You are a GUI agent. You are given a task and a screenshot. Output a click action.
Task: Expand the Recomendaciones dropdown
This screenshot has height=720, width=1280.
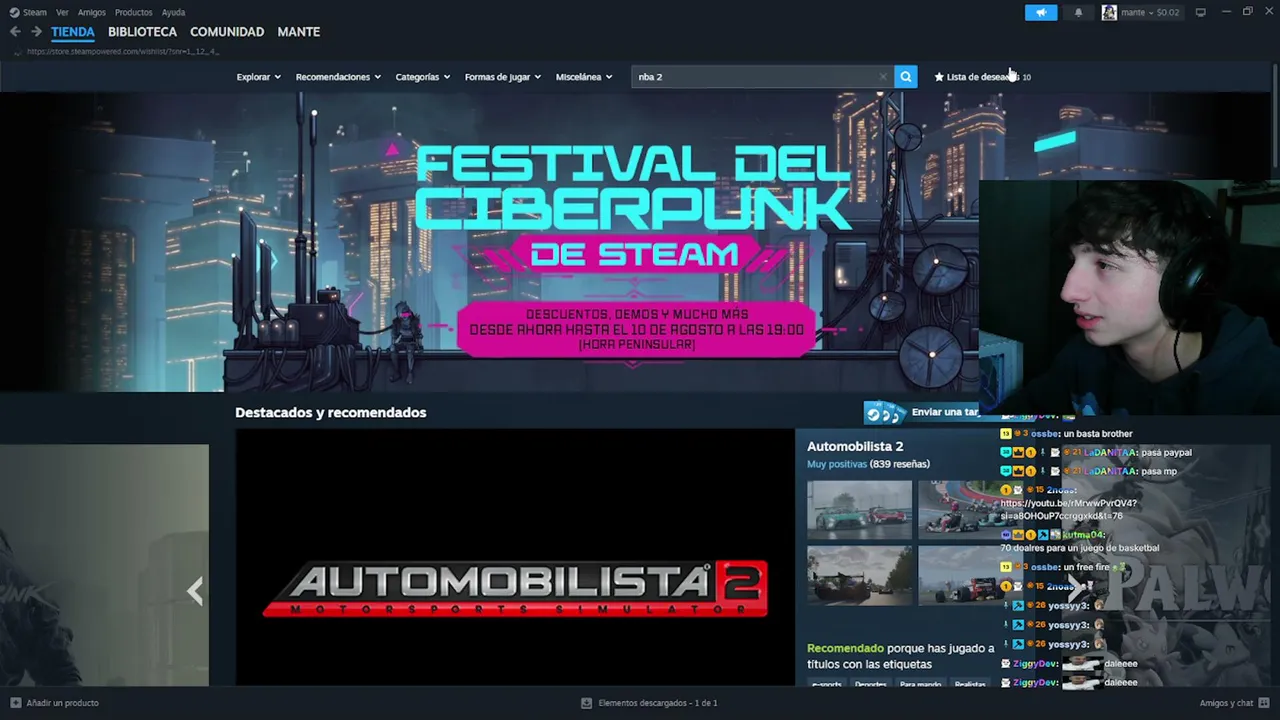point(338,77)
